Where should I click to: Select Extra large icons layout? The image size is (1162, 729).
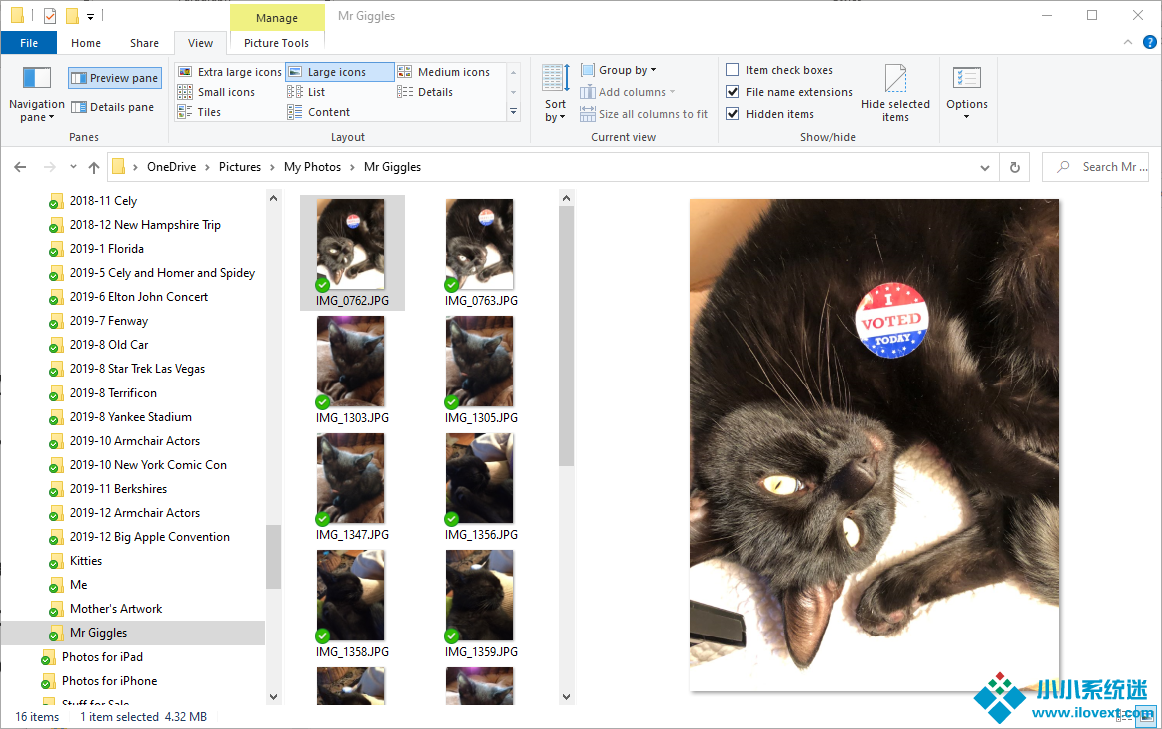tap(230, 72)
